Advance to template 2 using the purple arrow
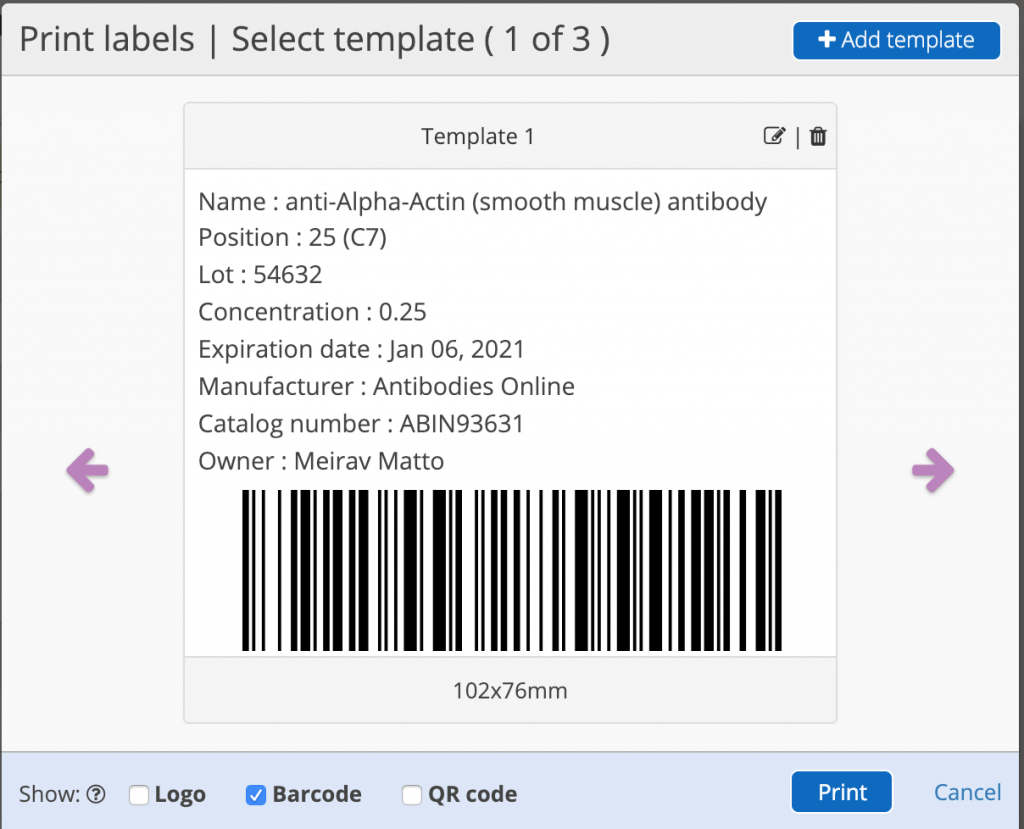The height and width of the screenshot is (829, 1024). pos(934,470)
